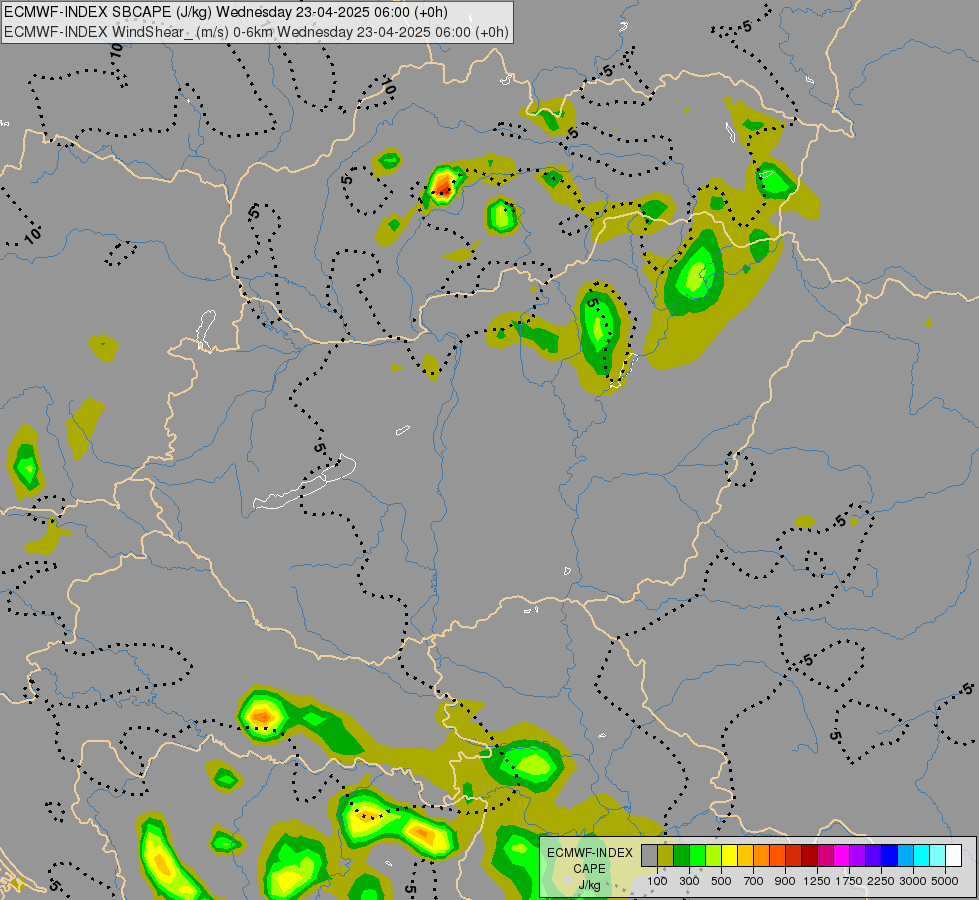Click the olive swatch in the CAPE legend
The width and height of the screenshot is (979, 900).
click(x=666, y=855)
